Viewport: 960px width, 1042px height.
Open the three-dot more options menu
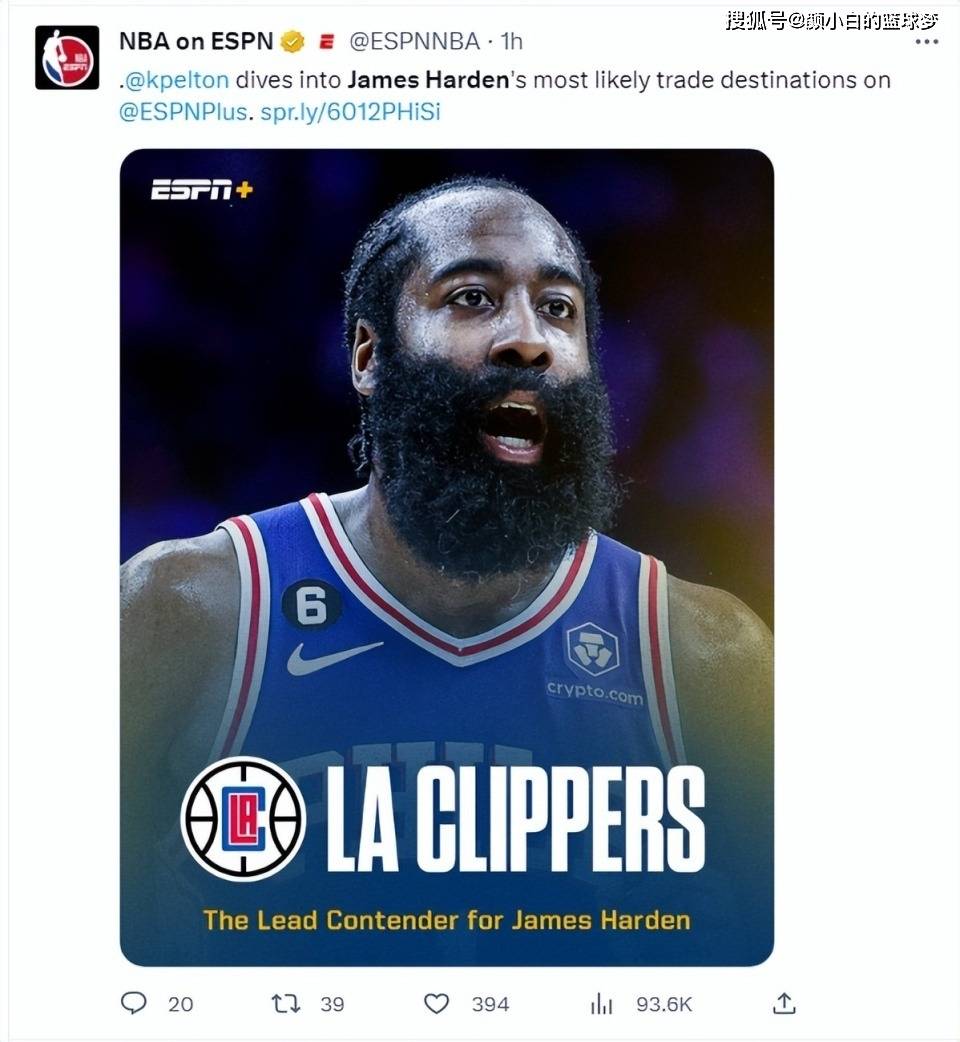coord(927,42)
